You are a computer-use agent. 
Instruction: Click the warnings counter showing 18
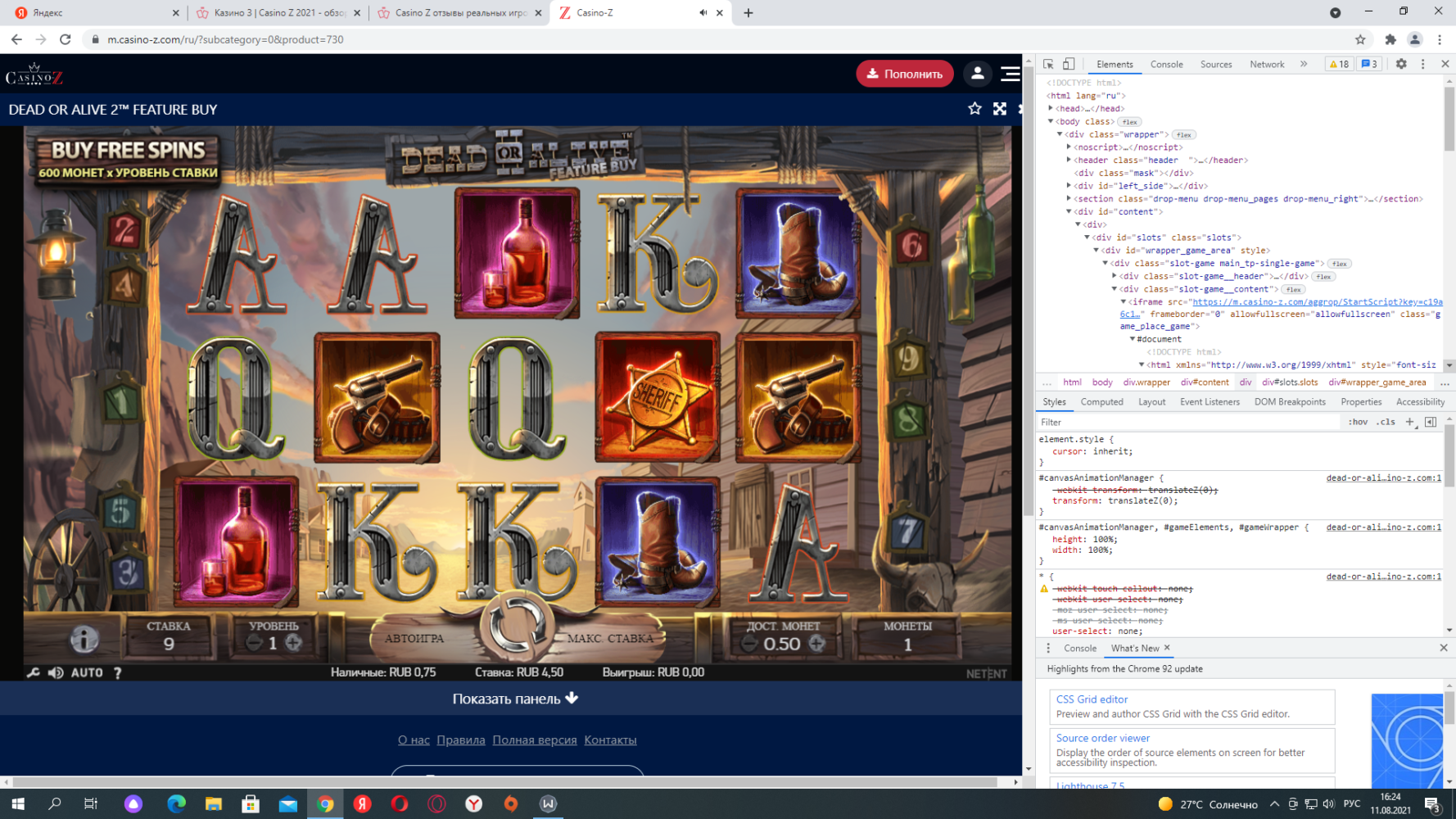[1339, 64]
